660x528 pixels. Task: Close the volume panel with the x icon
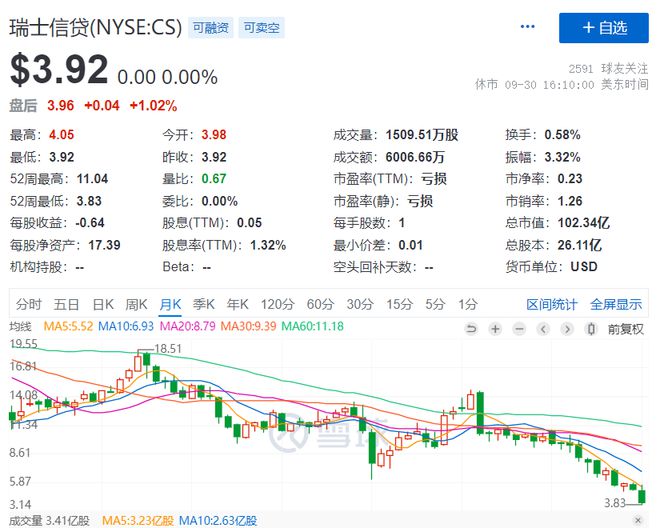638,521
